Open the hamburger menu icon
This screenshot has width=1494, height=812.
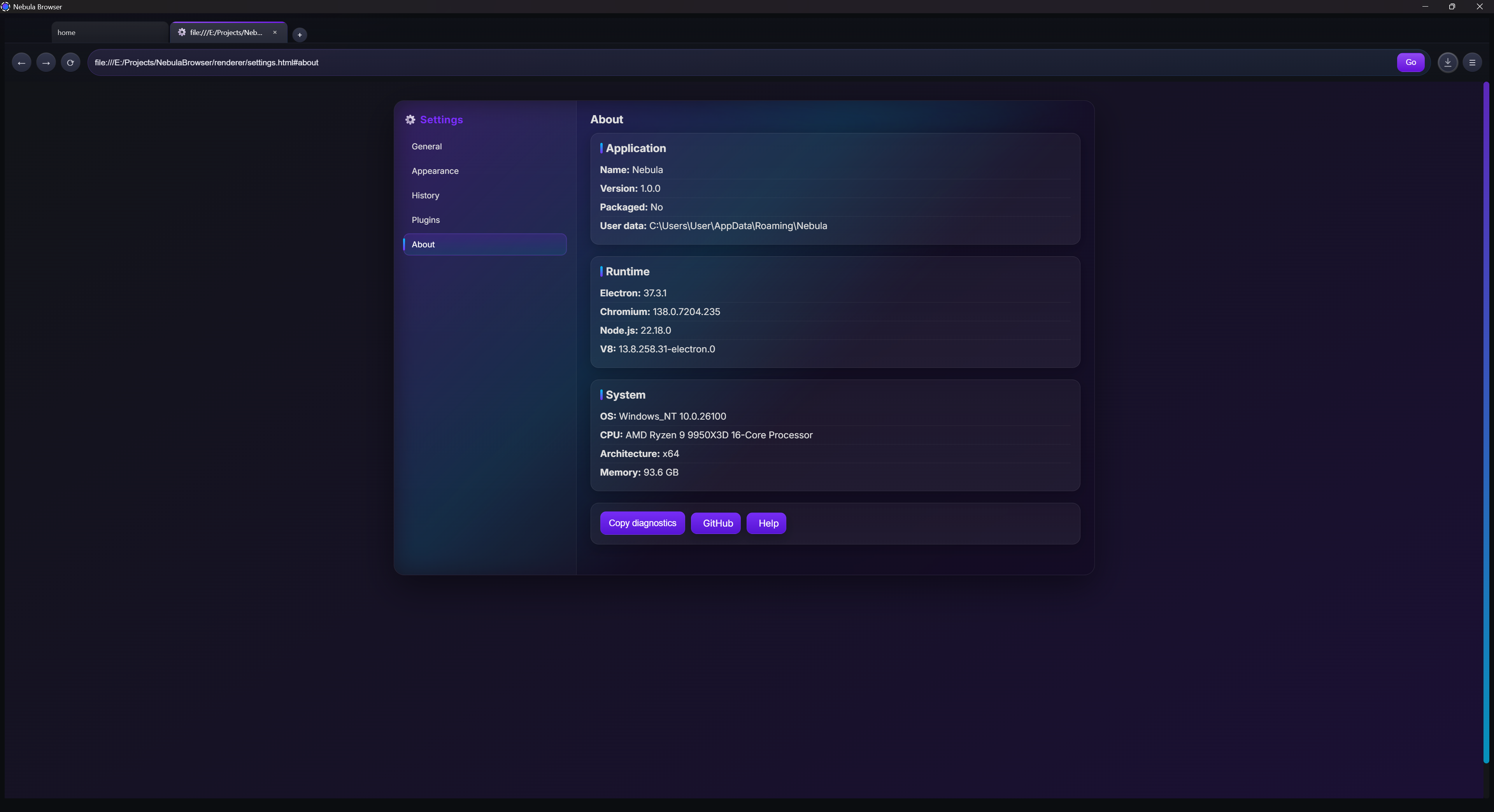coord(1472,63)
